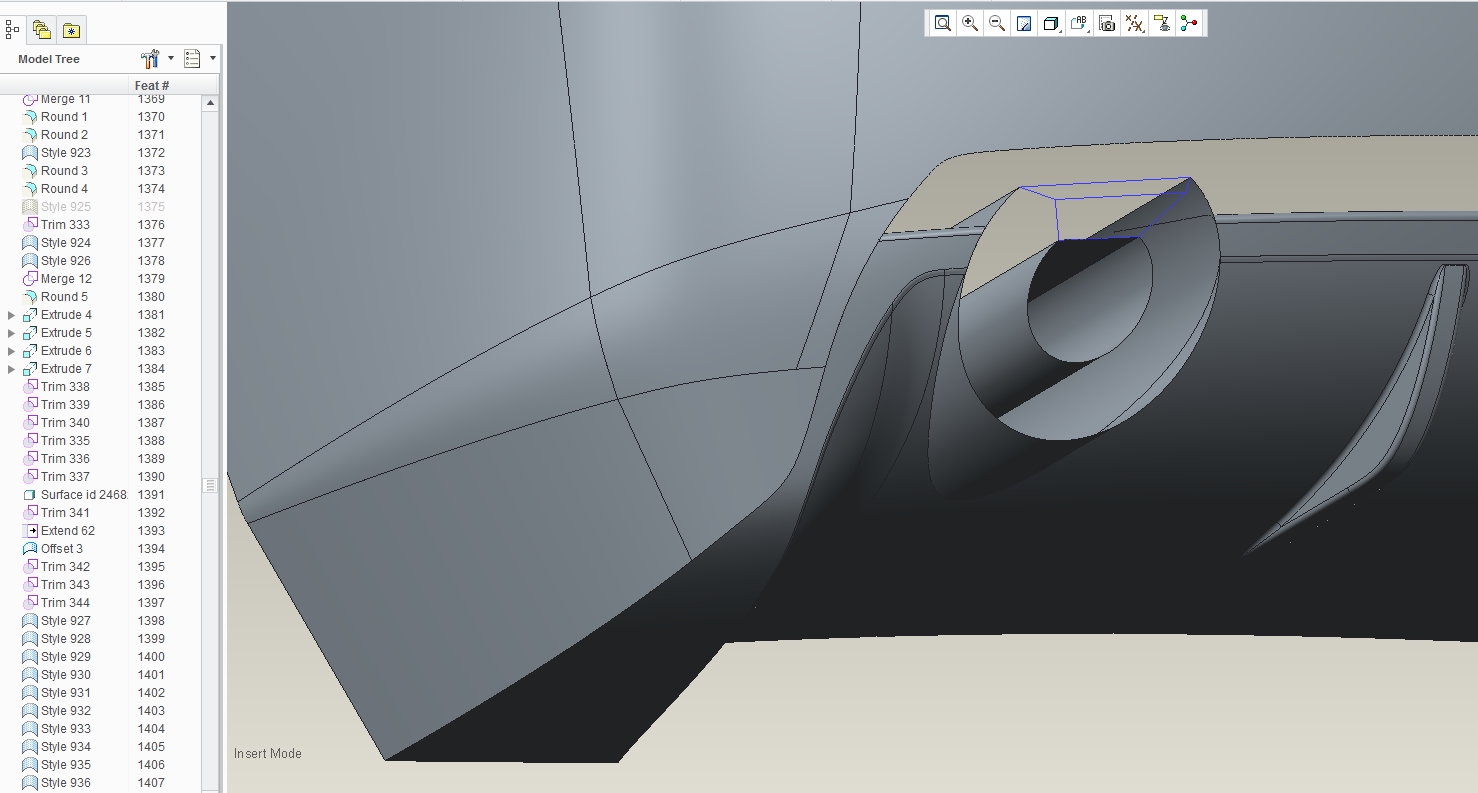Select Trim 335 in the model tree

(65, 441)
